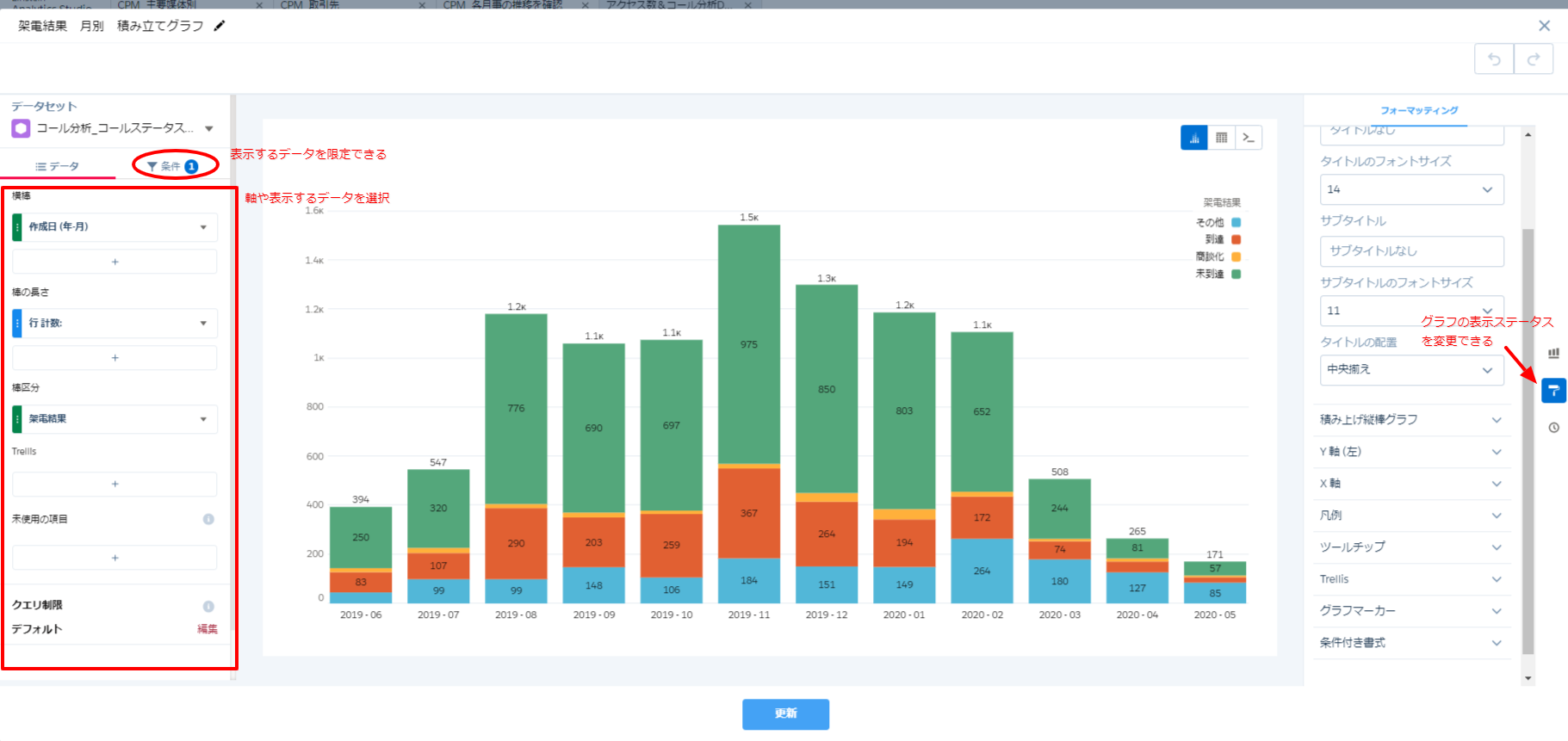This screenshot has width=1568, height=741.
Task: Click the 編集 link beside デフォルト
Action: pos(208,629)
